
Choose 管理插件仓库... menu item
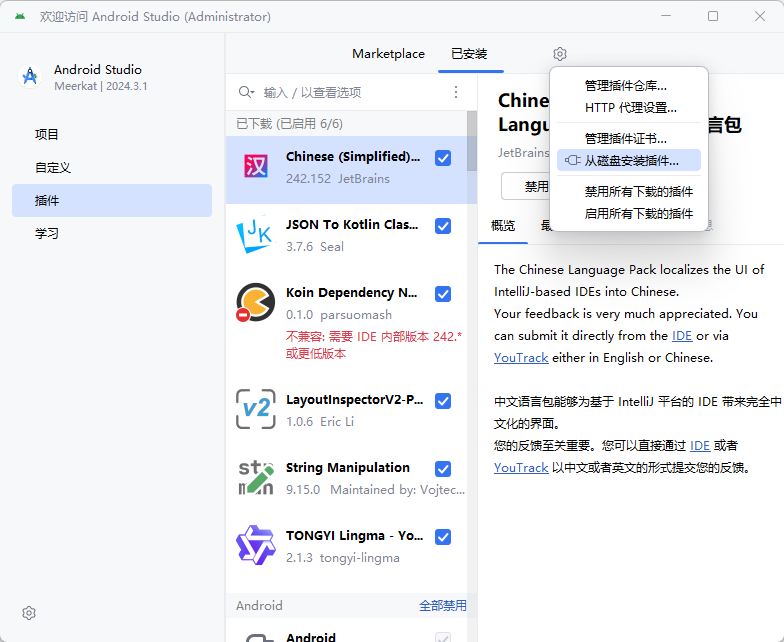[x=626, y=86]
